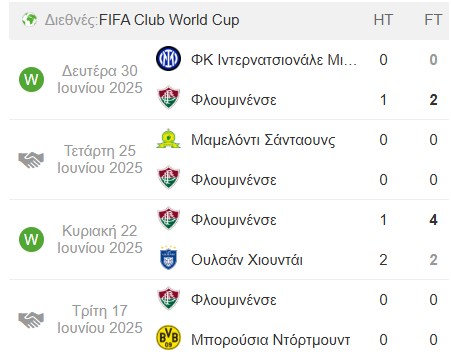Select the Μαμελόντι Σάνταουνς team name
Screen dimensions: 451x360
[x=263, y=140]
